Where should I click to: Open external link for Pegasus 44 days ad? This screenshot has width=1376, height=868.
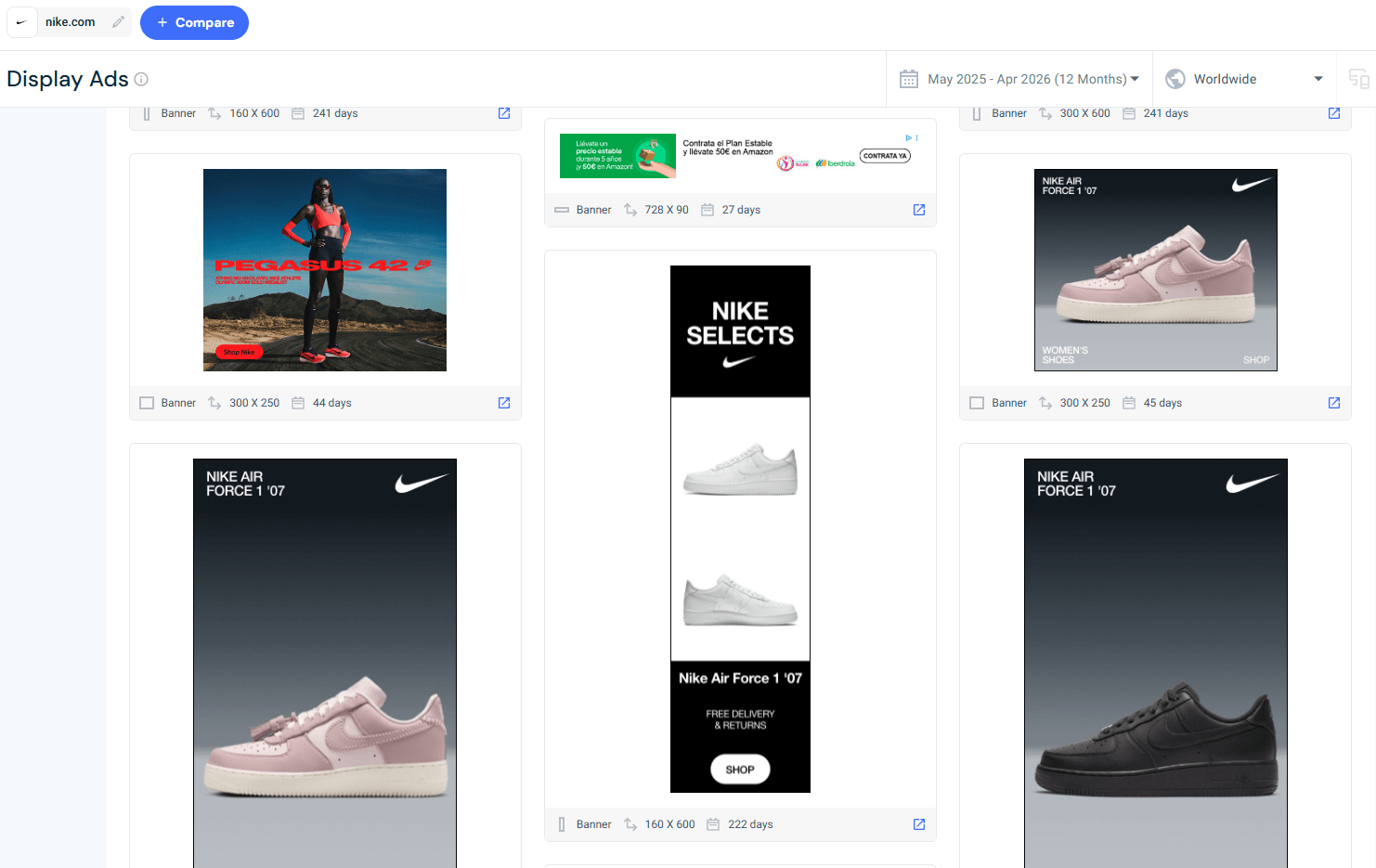click(x=504, y=403)
